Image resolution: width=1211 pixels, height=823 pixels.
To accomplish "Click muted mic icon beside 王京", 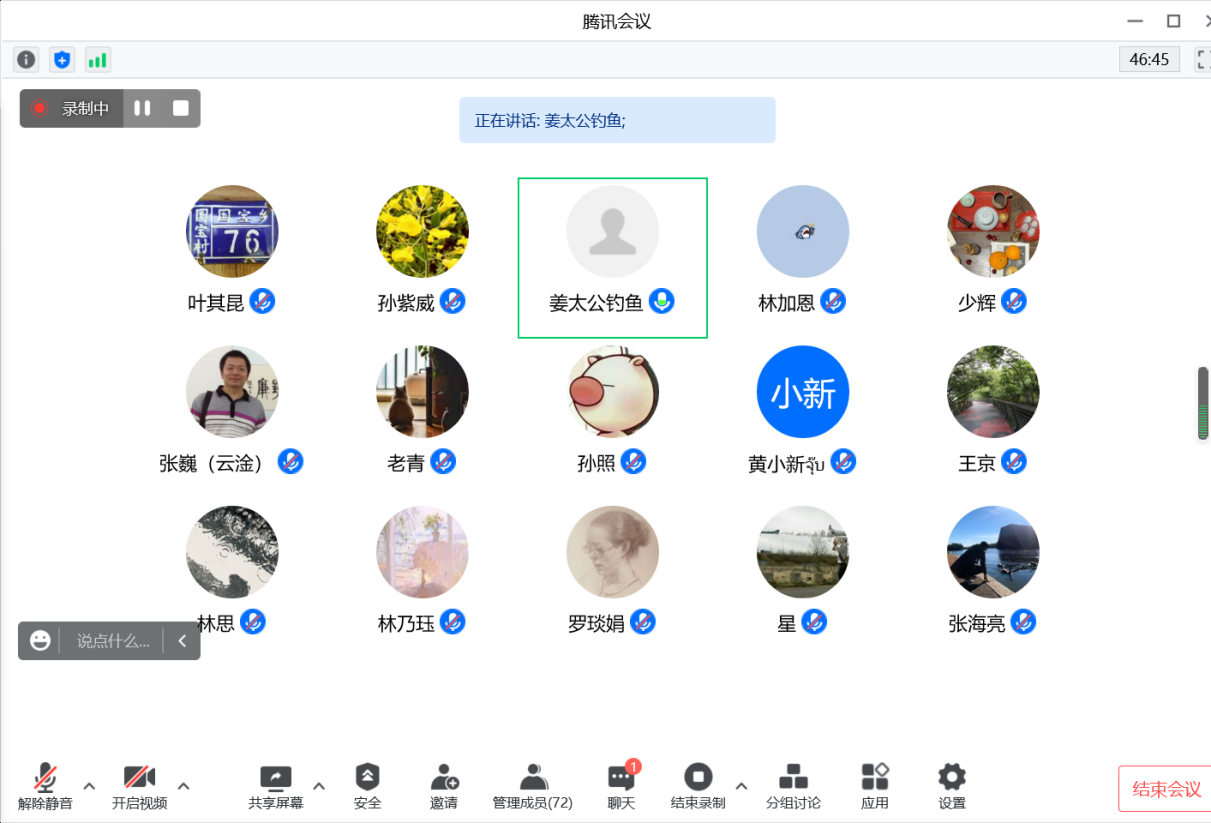I will pyautogui.click(x=1014, y=461).
